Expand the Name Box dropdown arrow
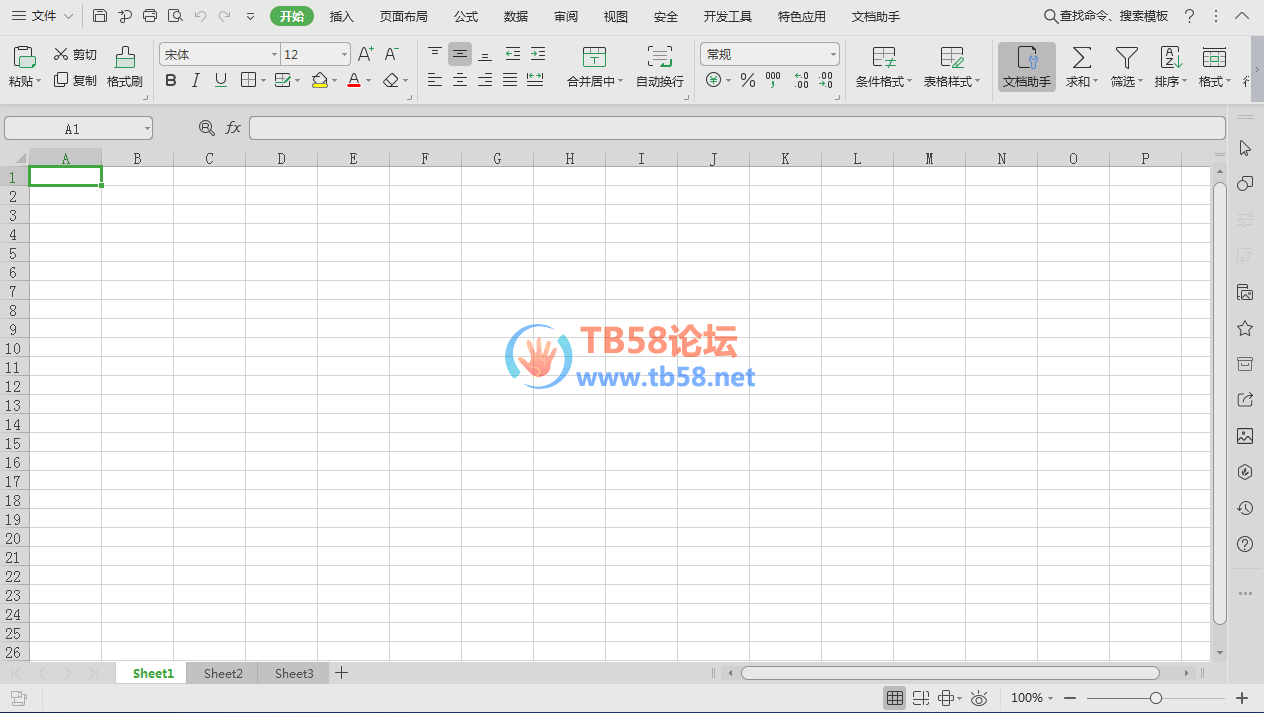The height and width of the screenshot is (713, 1264). tap(147, 128)
